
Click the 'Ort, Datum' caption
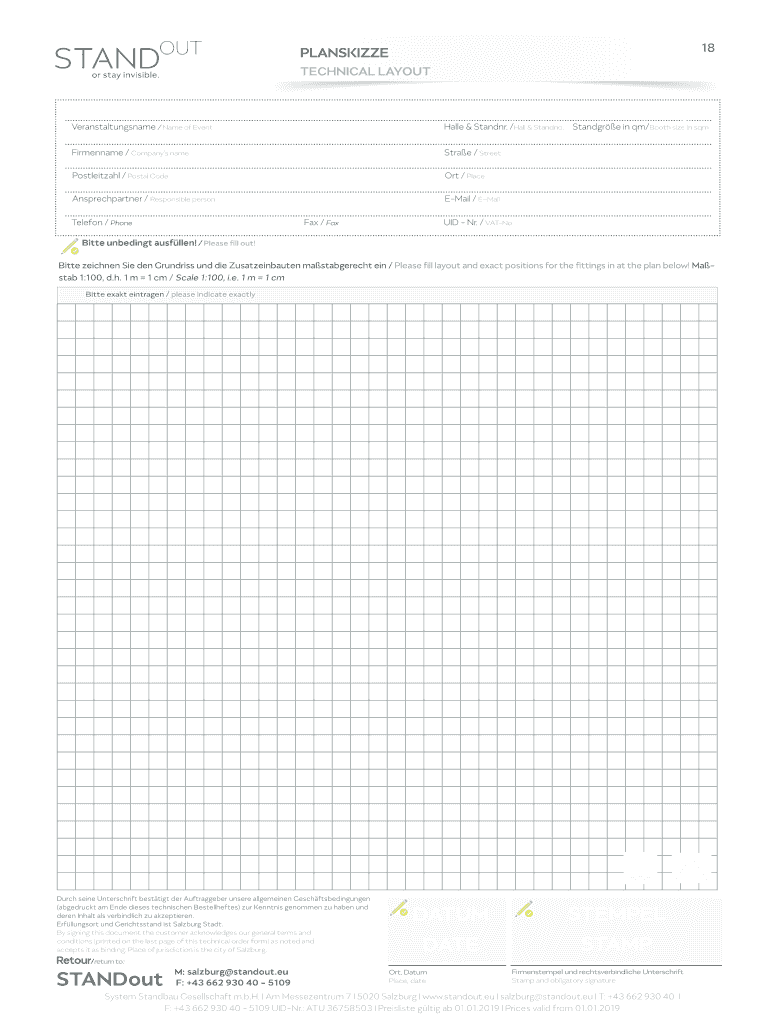(408, 972)
